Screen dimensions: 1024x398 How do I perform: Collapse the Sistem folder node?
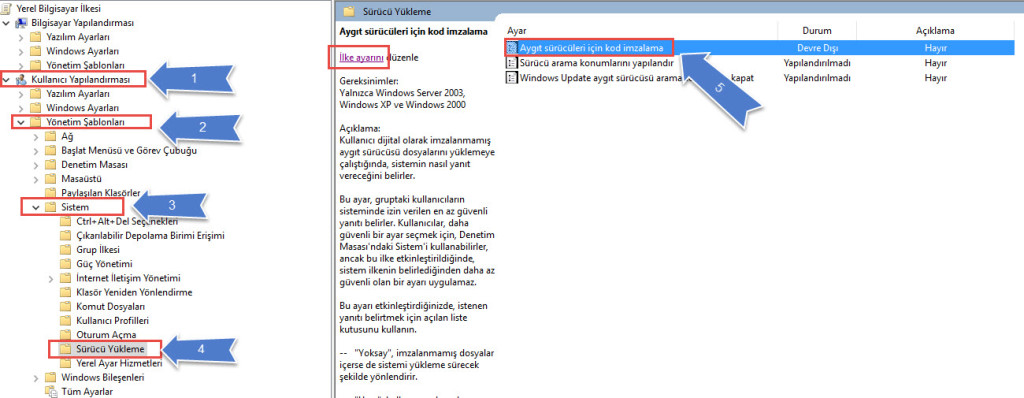point(37,207)
